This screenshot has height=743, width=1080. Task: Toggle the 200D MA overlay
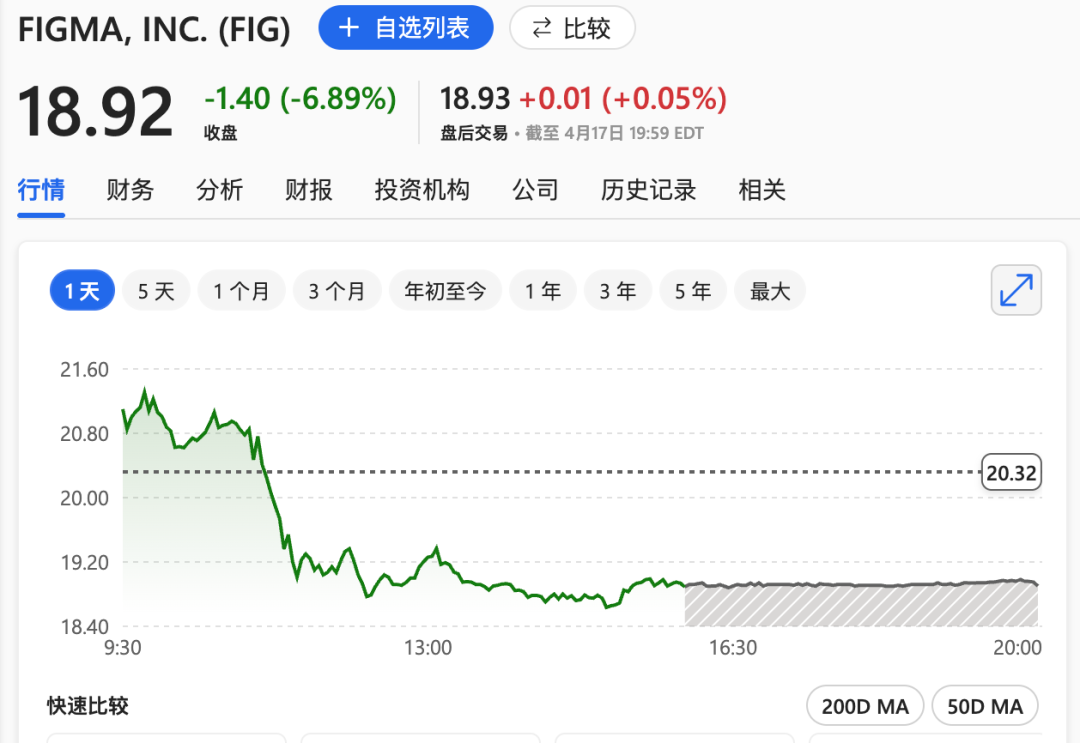coord(864,705)
